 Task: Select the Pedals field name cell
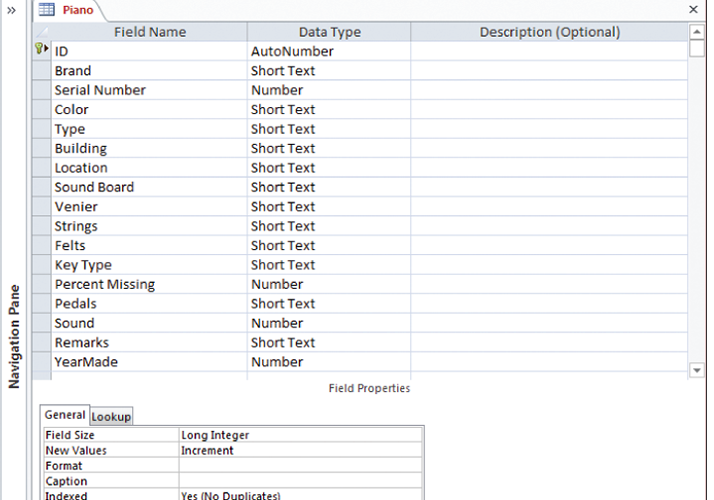pyautogui.click(x=149, y=304)
